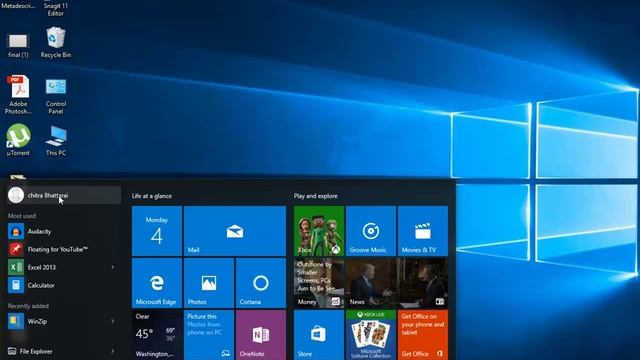The width and height of the screenshot is (640, 360).
Task: Open the Picture this phone companion tile
Action: [x=209, y=335]
